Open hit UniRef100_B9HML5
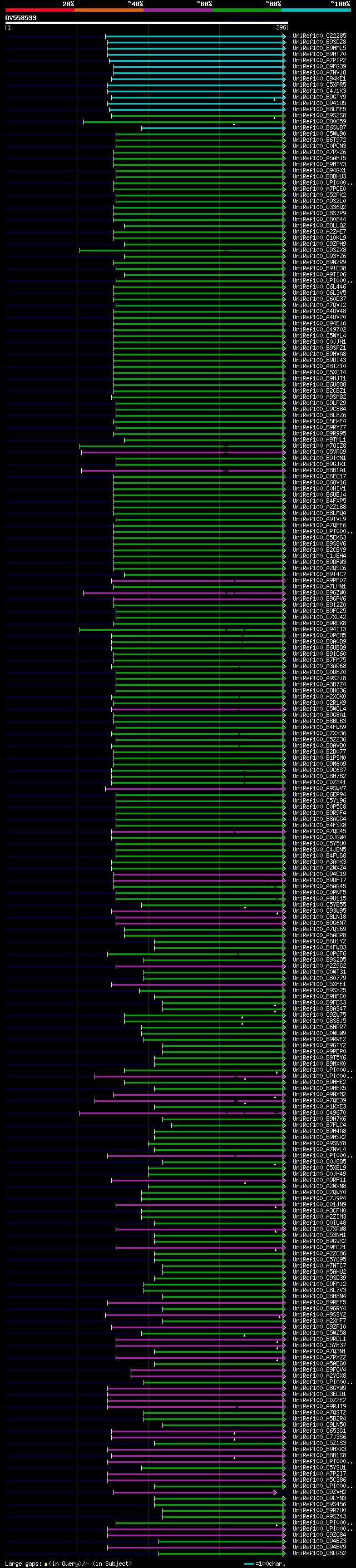The image size is (356, 1568). 319,48
